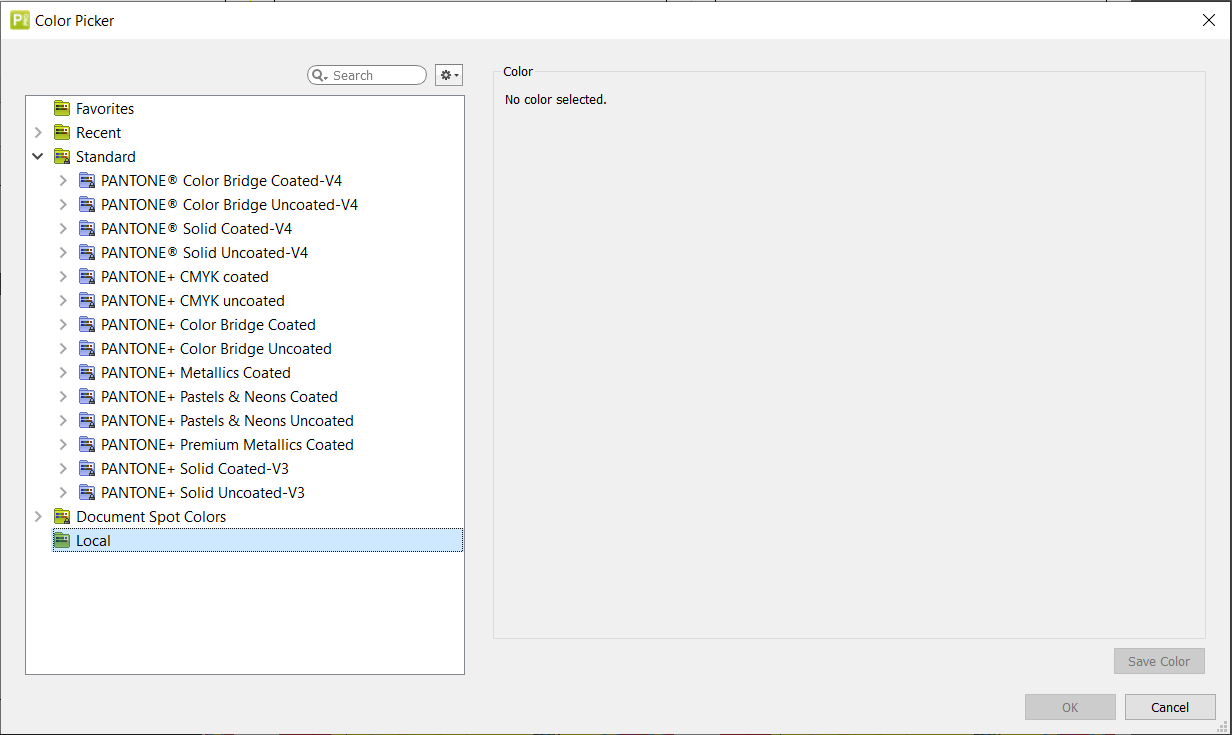The width and height of the screenshot is (1232, 735).
Task: Click the PANTONE+ Pastels & Neons Uncoated library icon
Action: tap(87, 421)
